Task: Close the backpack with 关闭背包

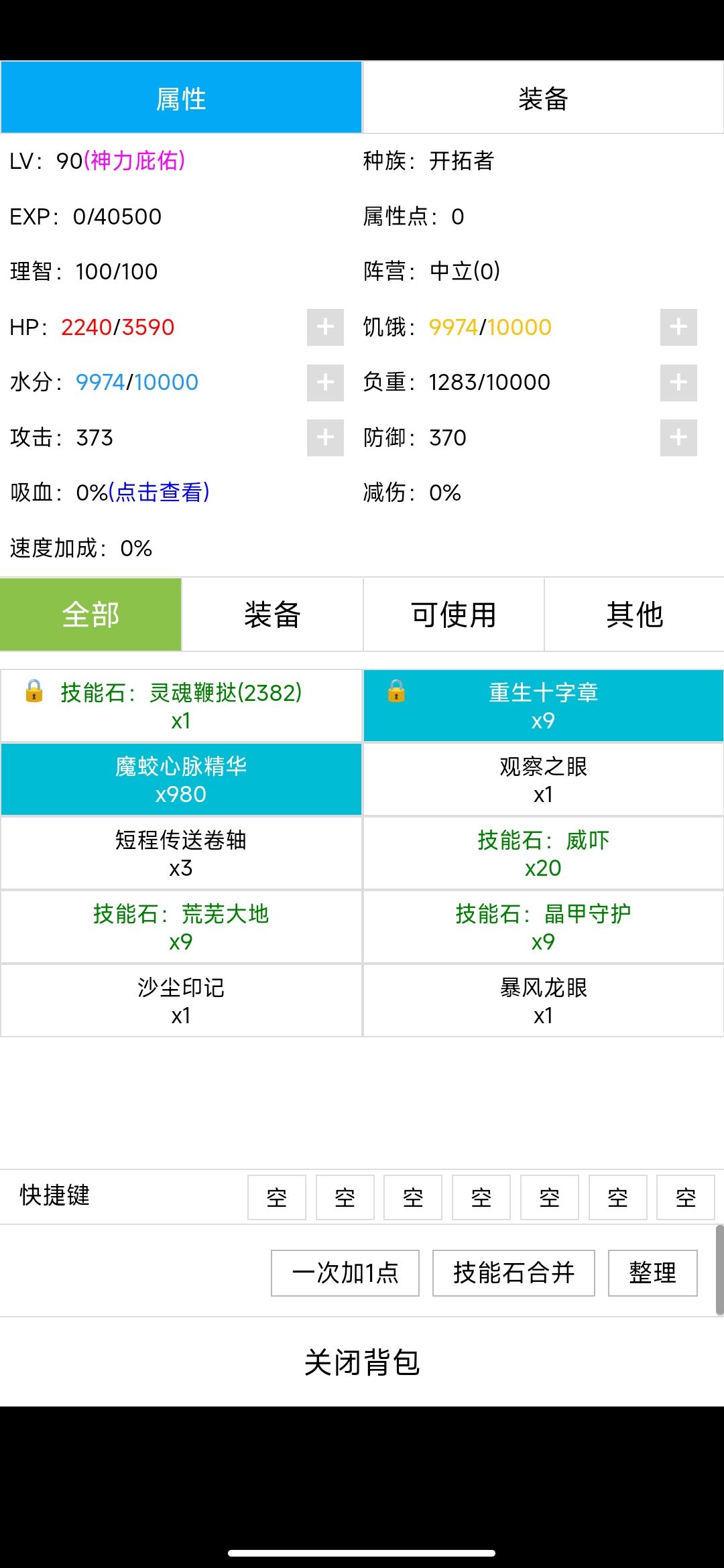Action: click(x=362, y=1362)
